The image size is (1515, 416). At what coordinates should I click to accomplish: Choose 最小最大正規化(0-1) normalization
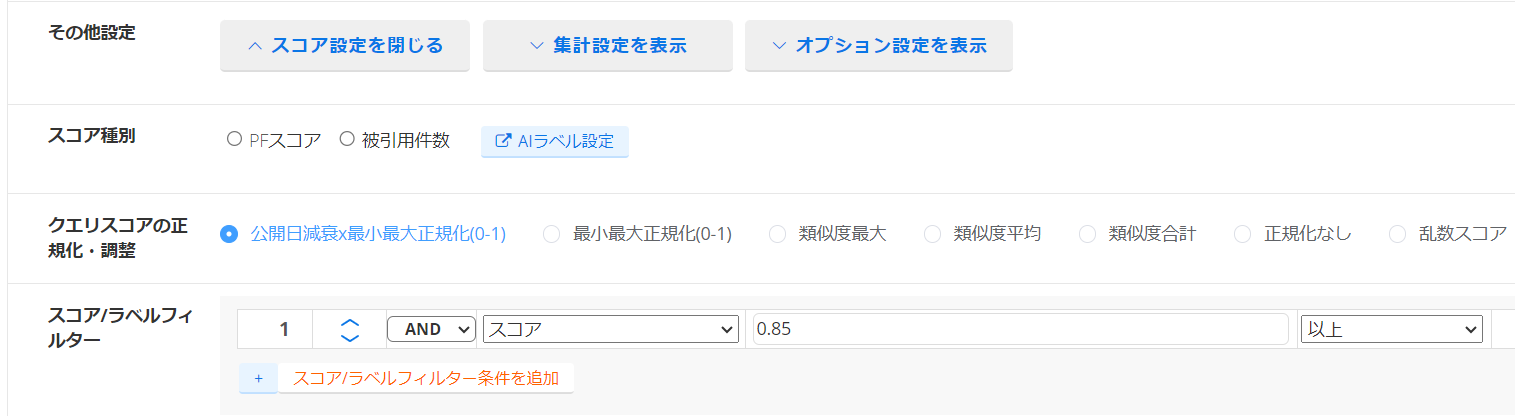point(551,234)
